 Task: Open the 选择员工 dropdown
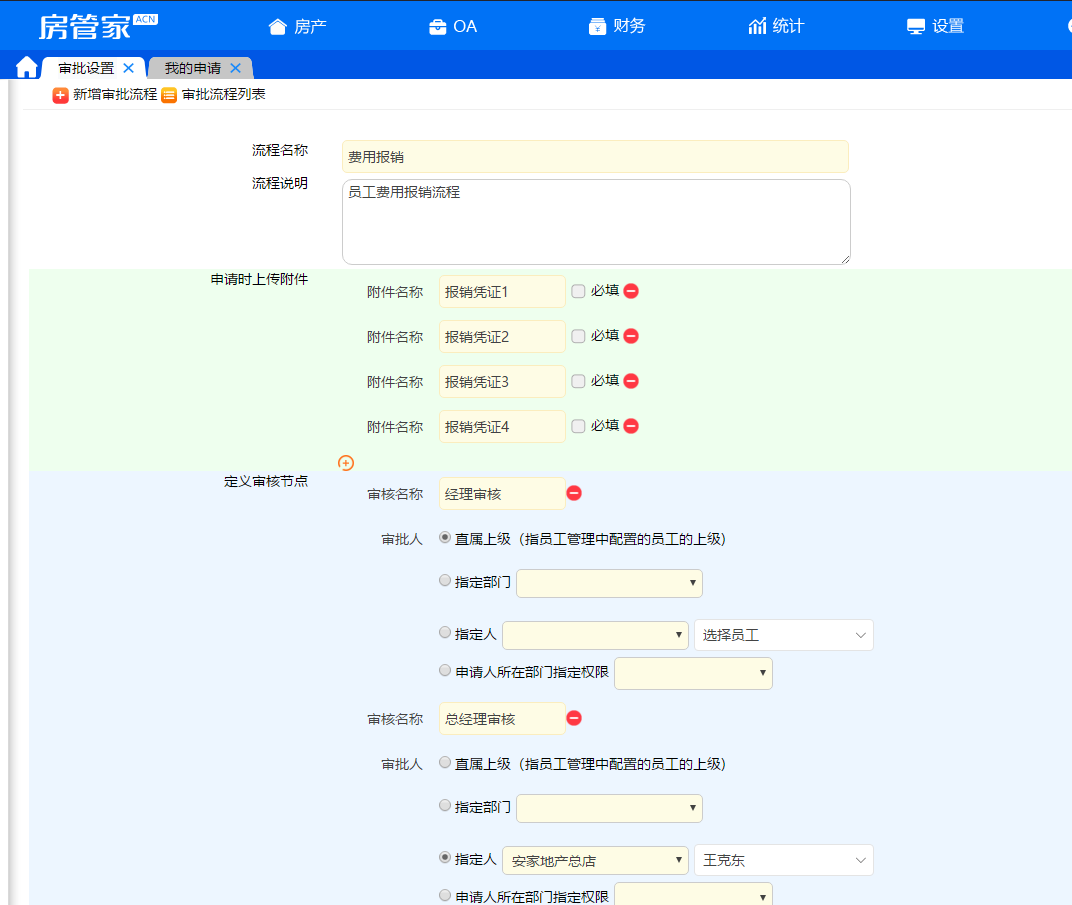[783, 635]
